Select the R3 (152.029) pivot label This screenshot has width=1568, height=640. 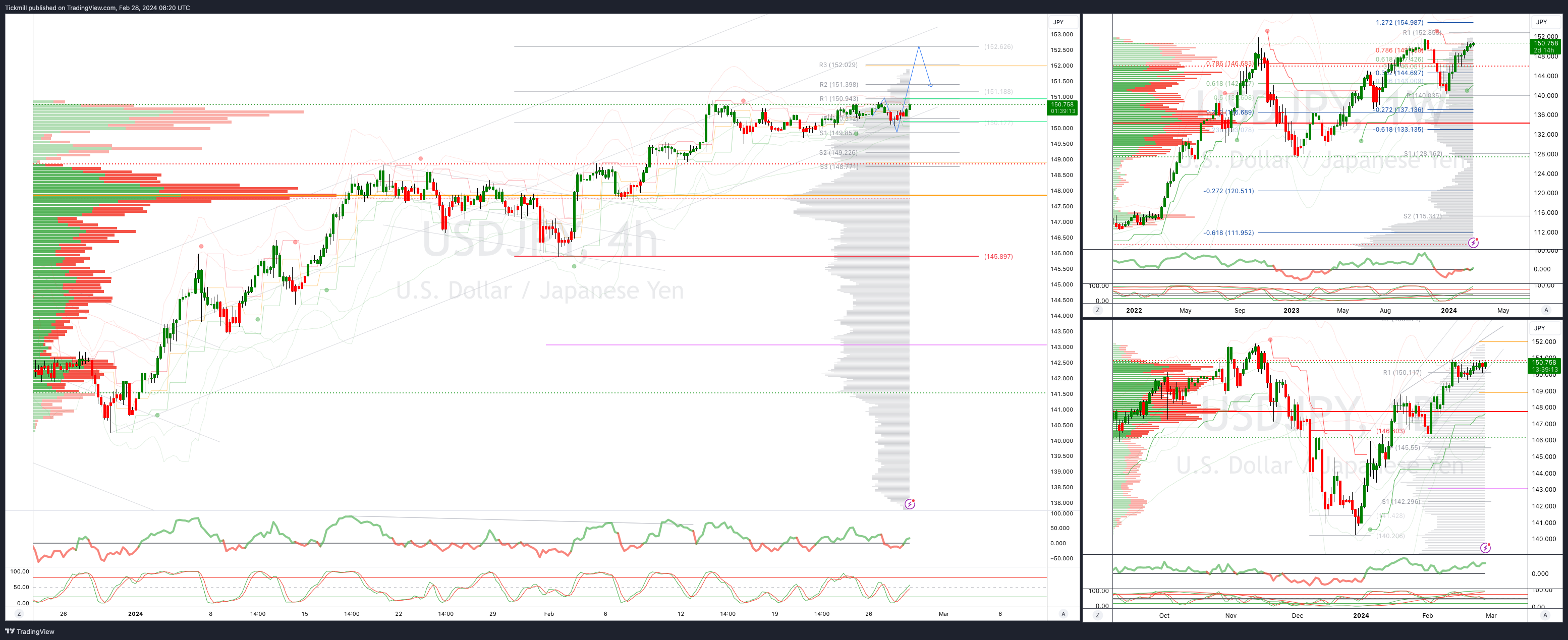[838, 65]
